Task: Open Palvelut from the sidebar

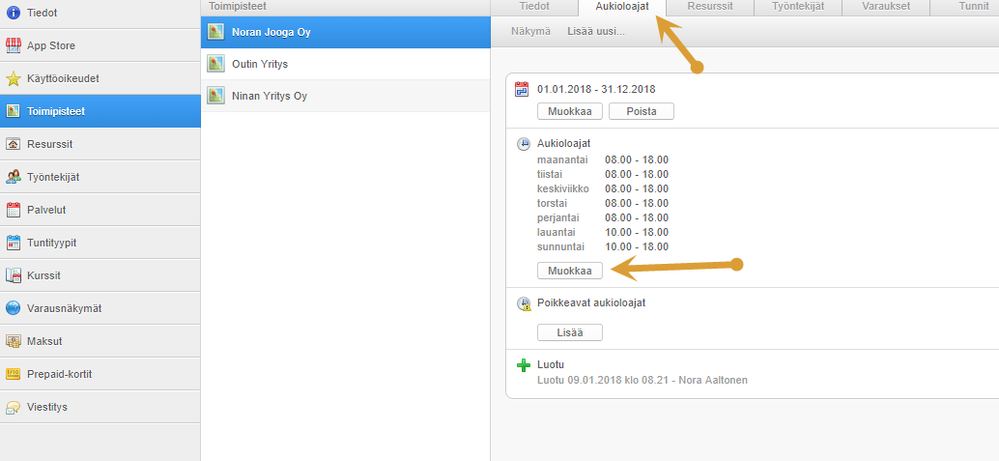Action: click(100, 209)
